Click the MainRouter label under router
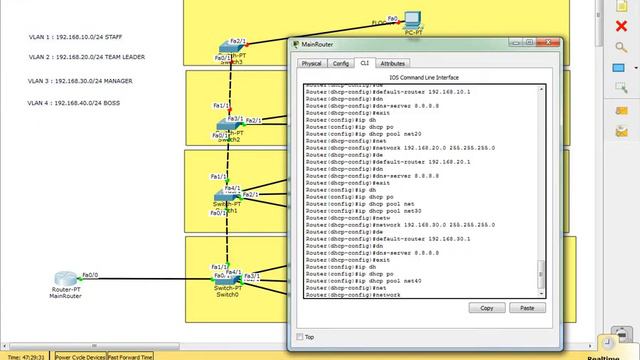The height and width of the screenshot is (360, 640). (x=65, y=296)
